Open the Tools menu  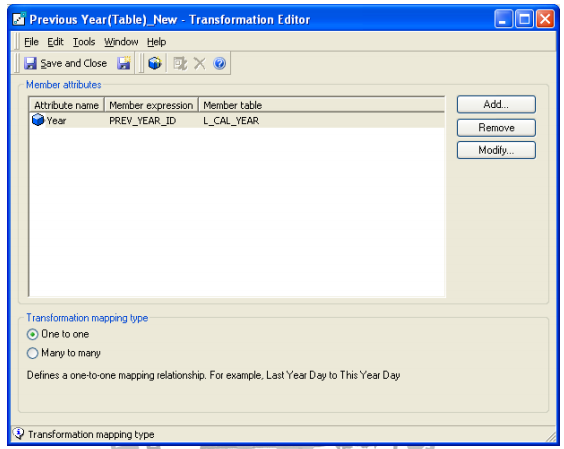[84, 42]
